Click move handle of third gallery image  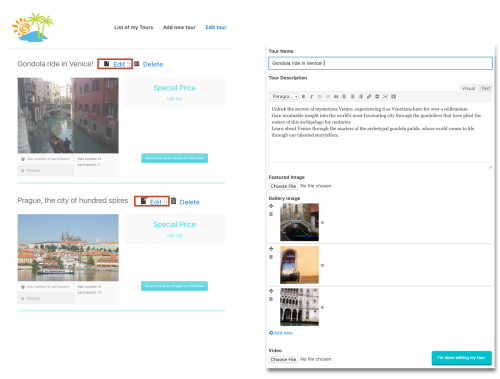[271, 291]
